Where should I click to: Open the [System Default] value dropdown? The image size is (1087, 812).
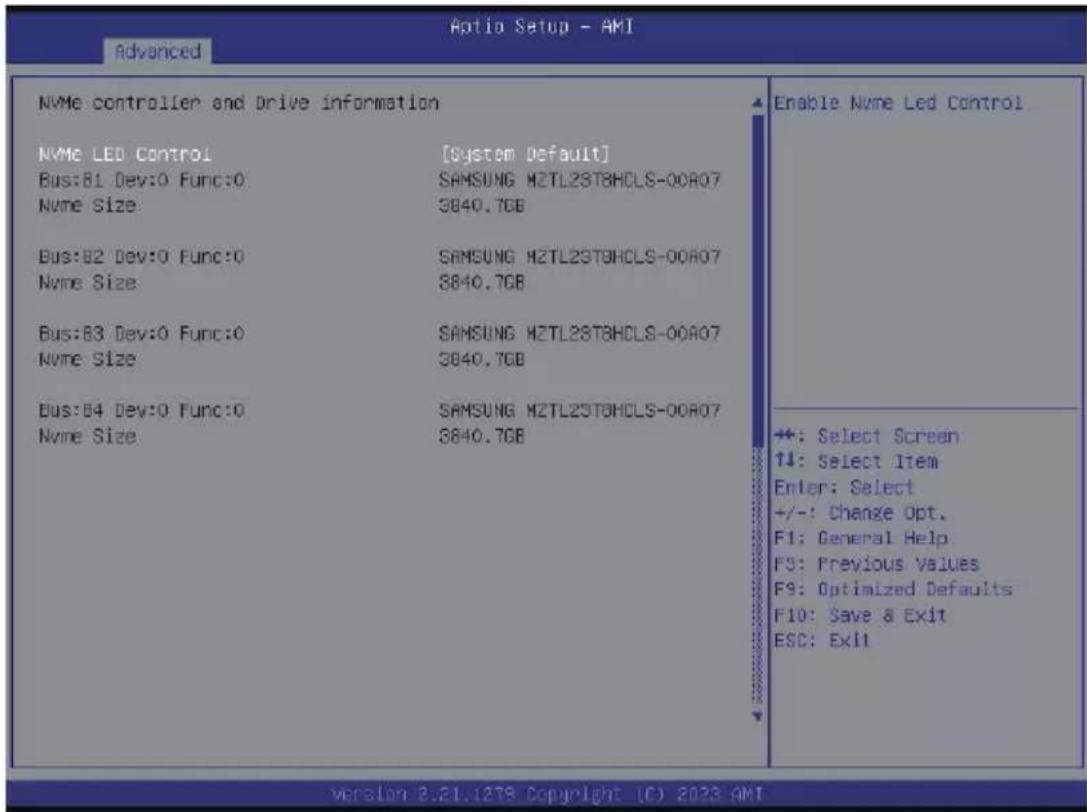(525, 154)
